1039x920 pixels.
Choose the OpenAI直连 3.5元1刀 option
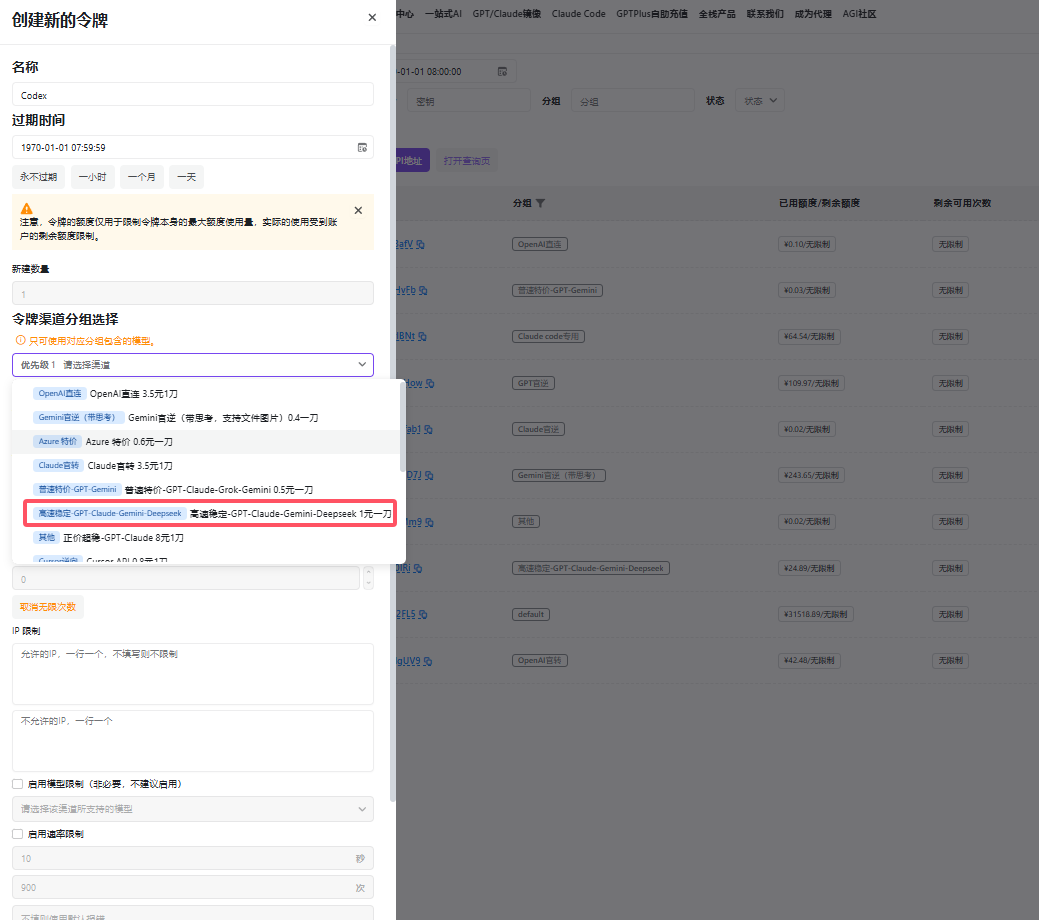[206, 394]
